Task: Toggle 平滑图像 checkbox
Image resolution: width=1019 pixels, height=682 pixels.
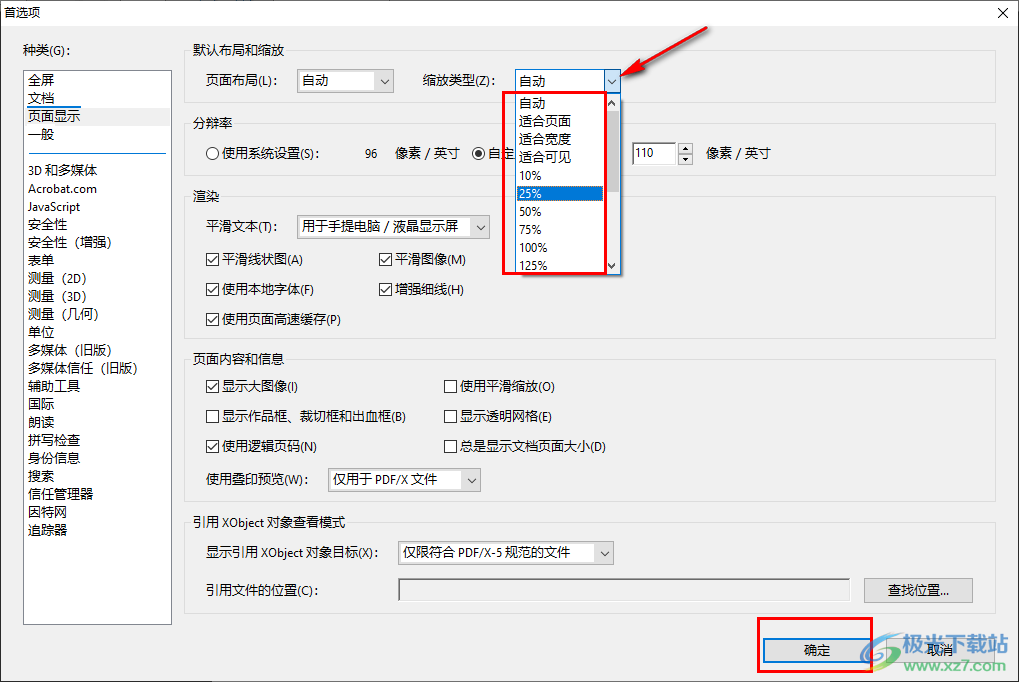Action: 385,260
